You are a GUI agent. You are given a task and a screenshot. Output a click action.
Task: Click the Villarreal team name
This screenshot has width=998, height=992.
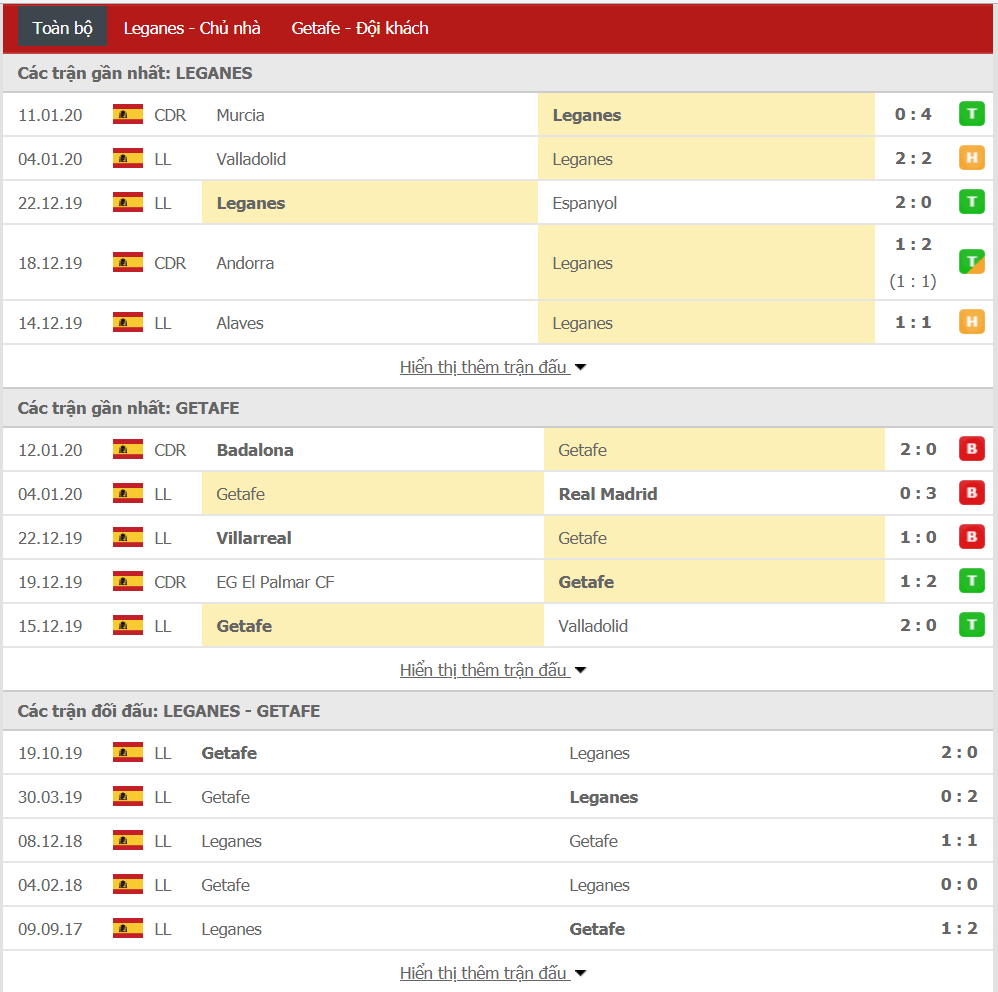click(253, 538)
